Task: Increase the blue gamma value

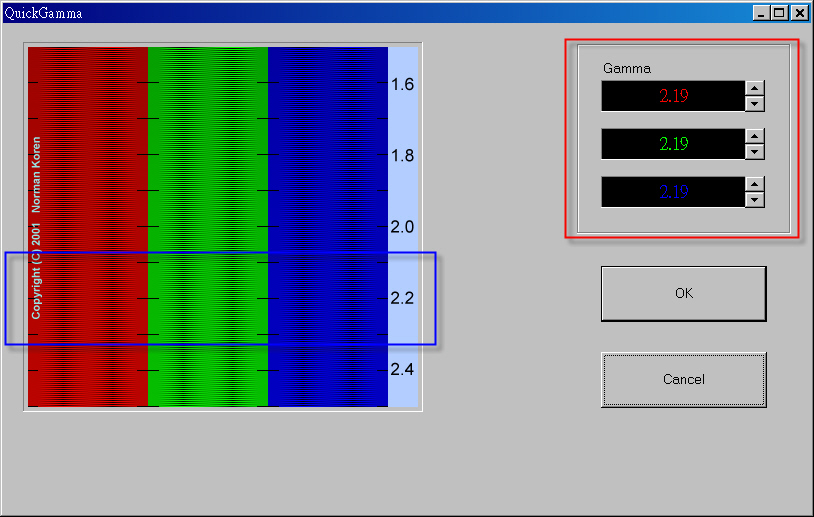Action: (x=754, y=184)
